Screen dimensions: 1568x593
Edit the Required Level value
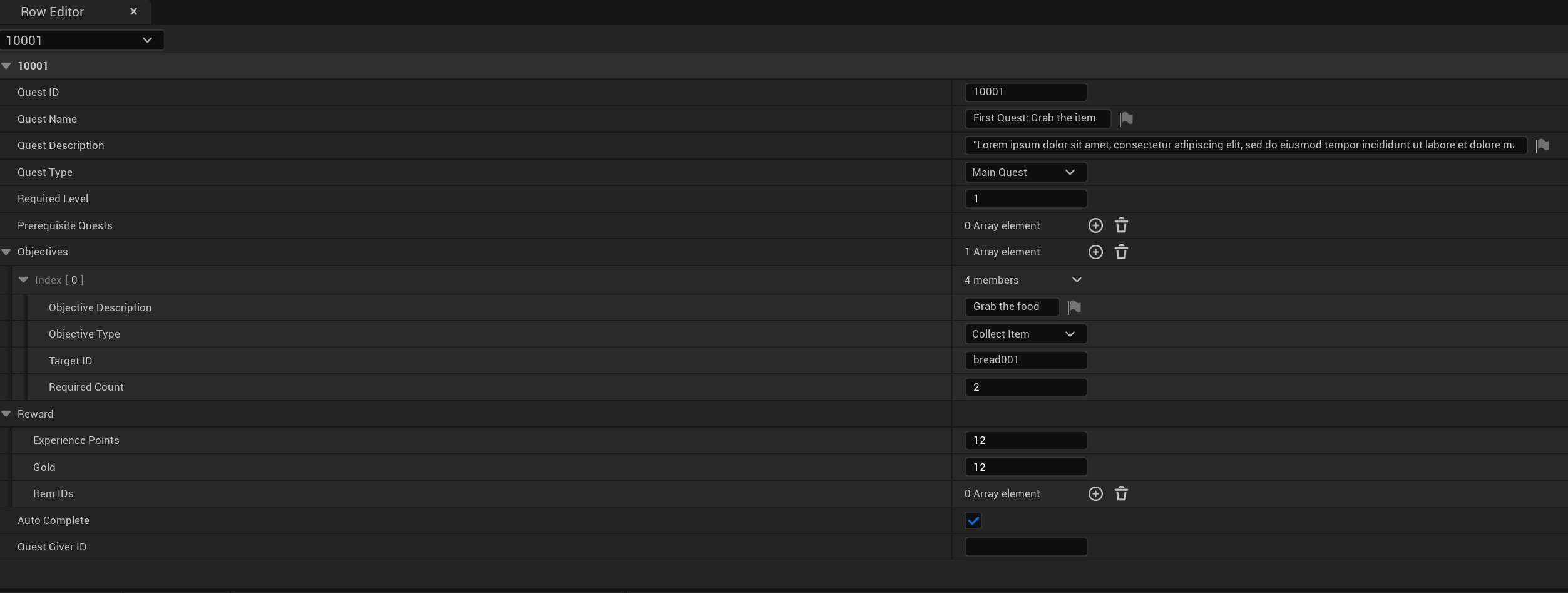pos(1025,199)
